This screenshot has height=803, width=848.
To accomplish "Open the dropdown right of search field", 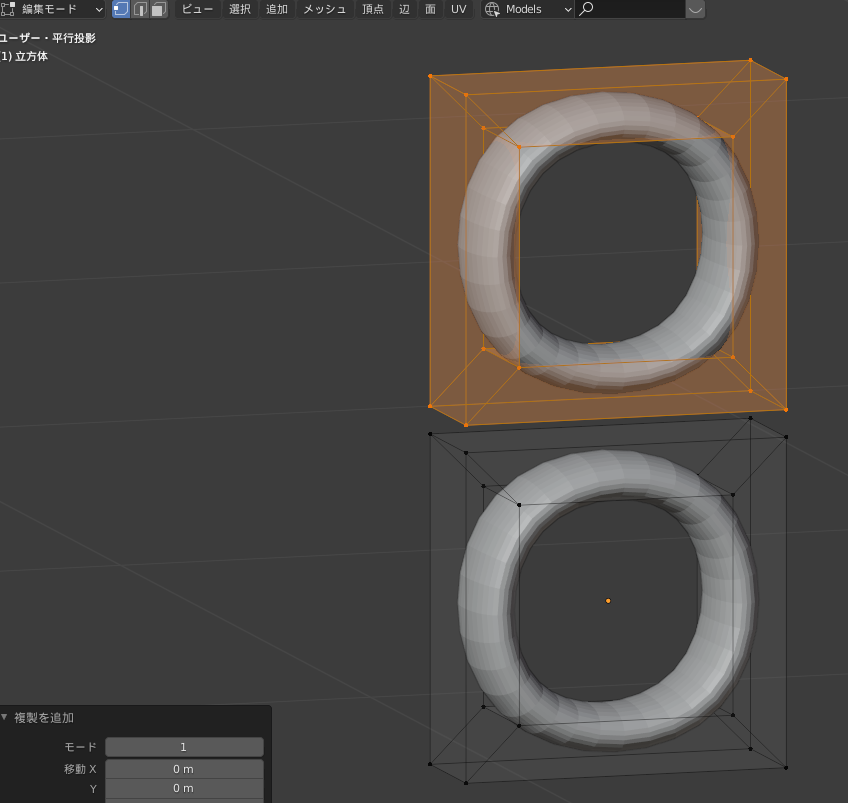I will pos(695,9).
